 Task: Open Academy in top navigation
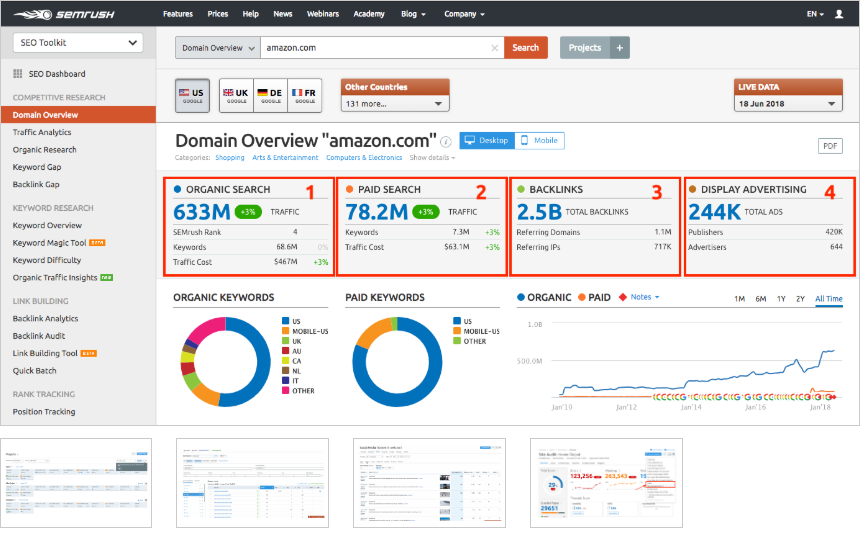coord(369,14)
